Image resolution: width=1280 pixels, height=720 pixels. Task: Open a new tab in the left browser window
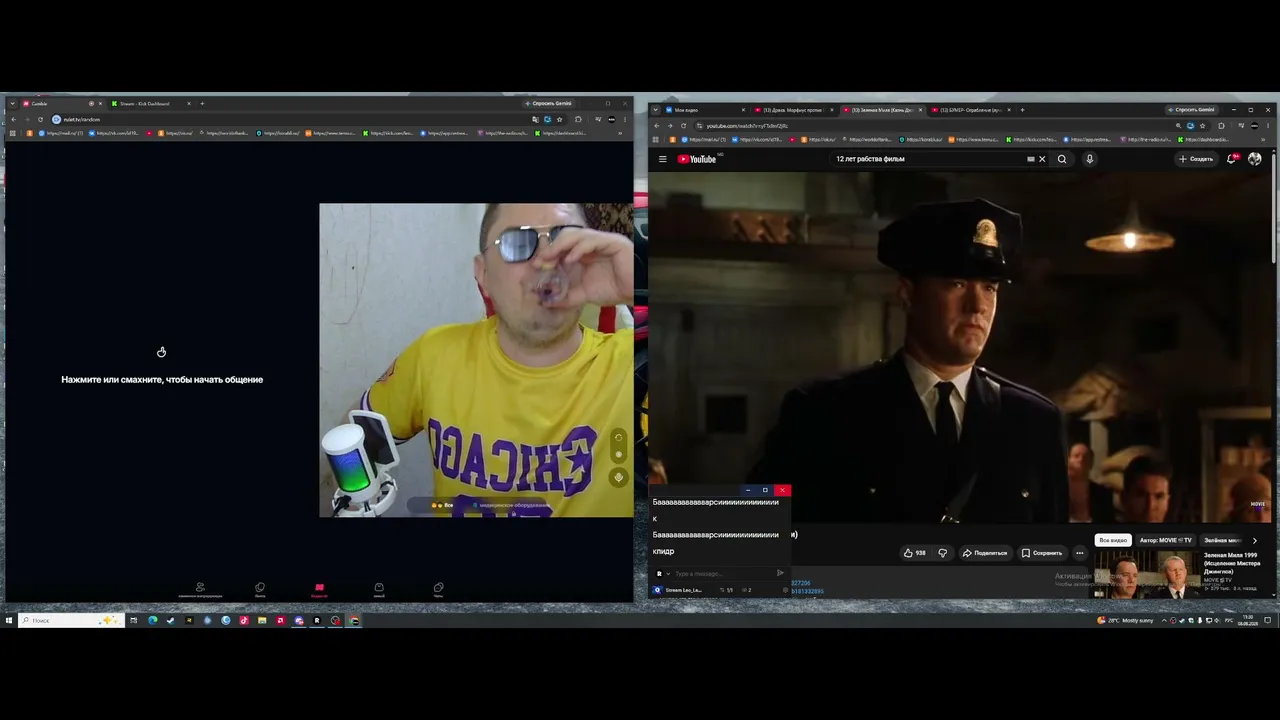(202, 104)
